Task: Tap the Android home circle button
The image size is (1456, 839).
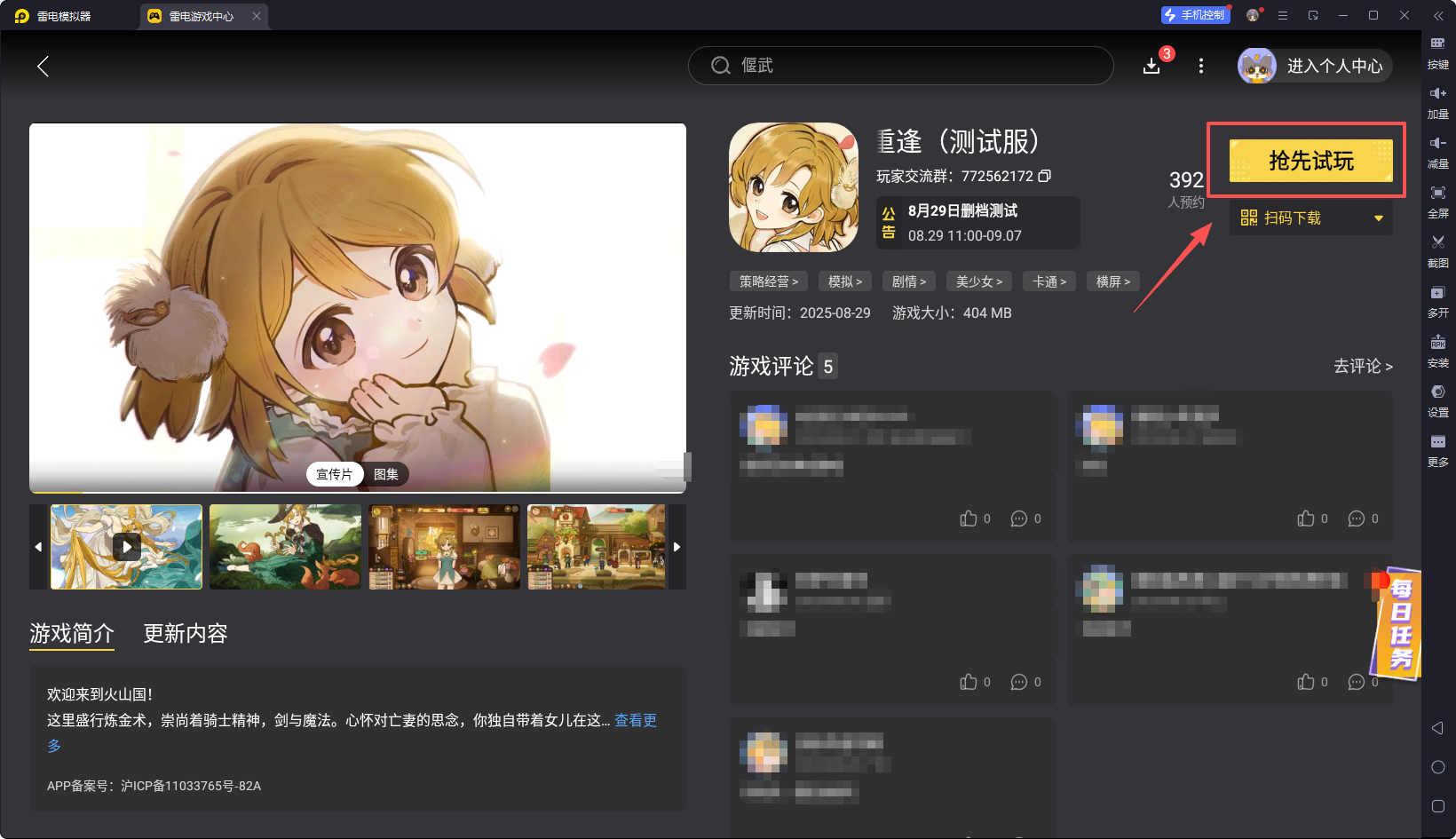Action: click(x=1438, y=767)
